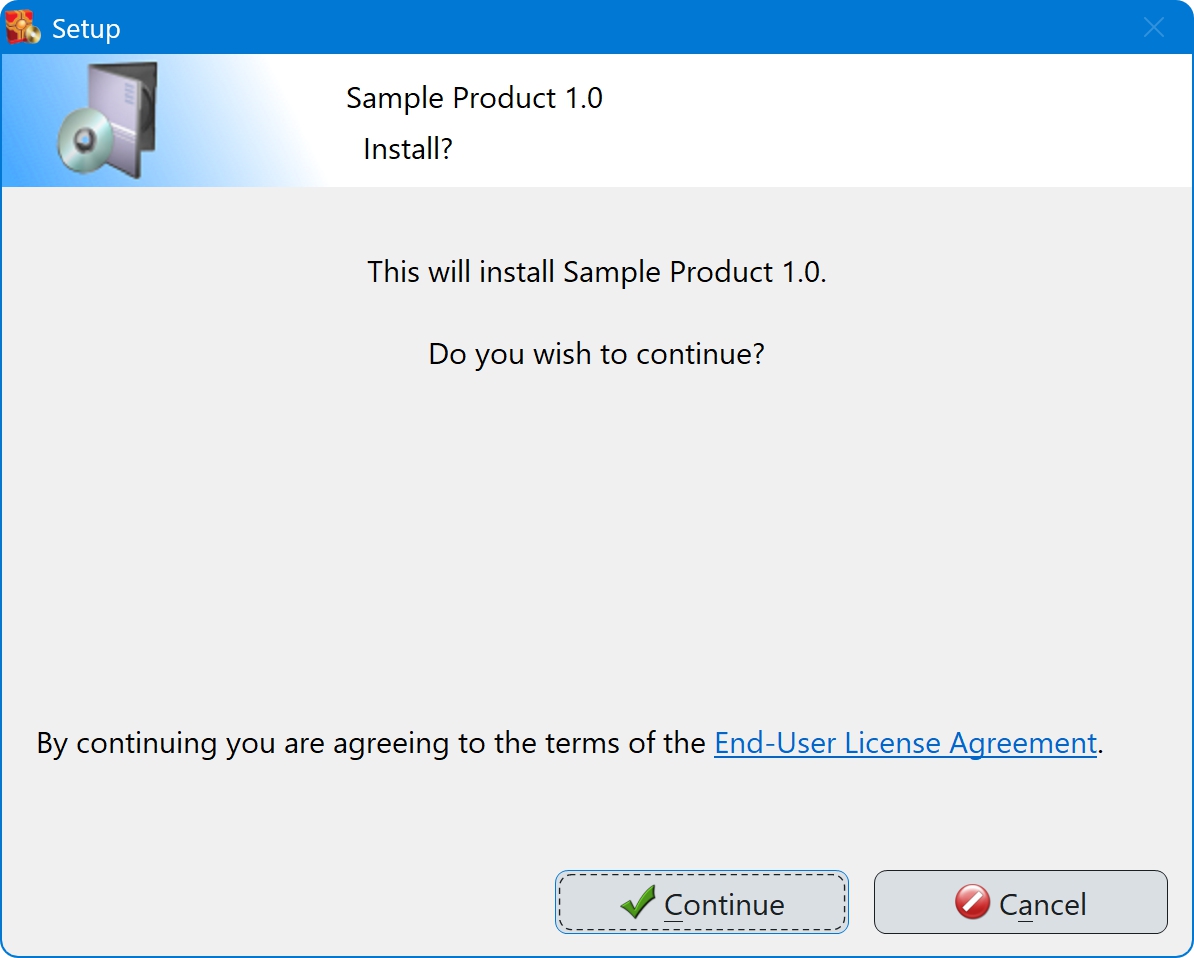Click the "Sample Product 1.0" header title
Image resolution: width=1194 pixels, height=958 pixels.
[x=474, y=98]
